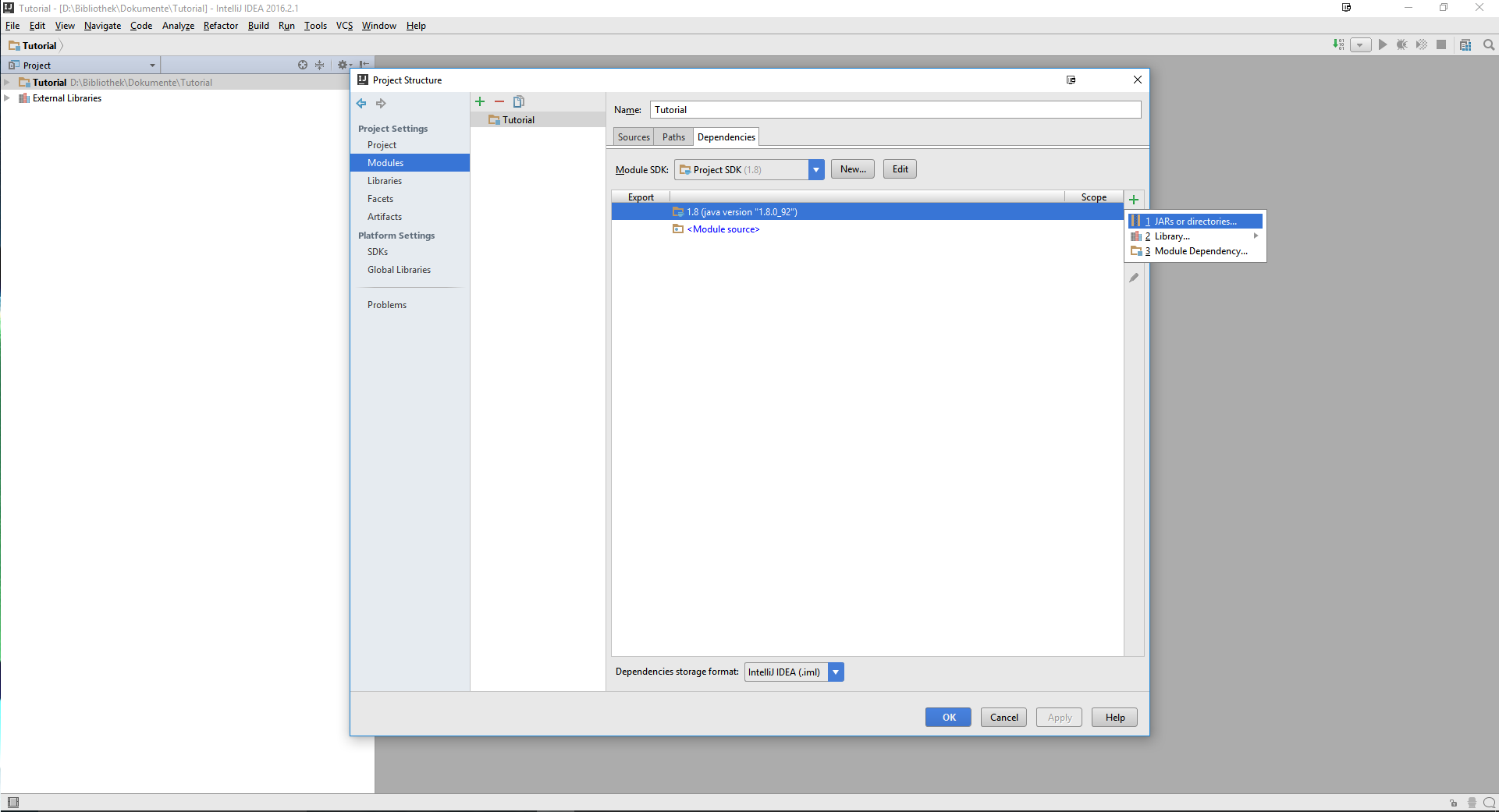The width and height of the screenshot is (1499, 812).
Task: Choose JARs or directories from popup menu
Action: click(x=1195, y=222)
